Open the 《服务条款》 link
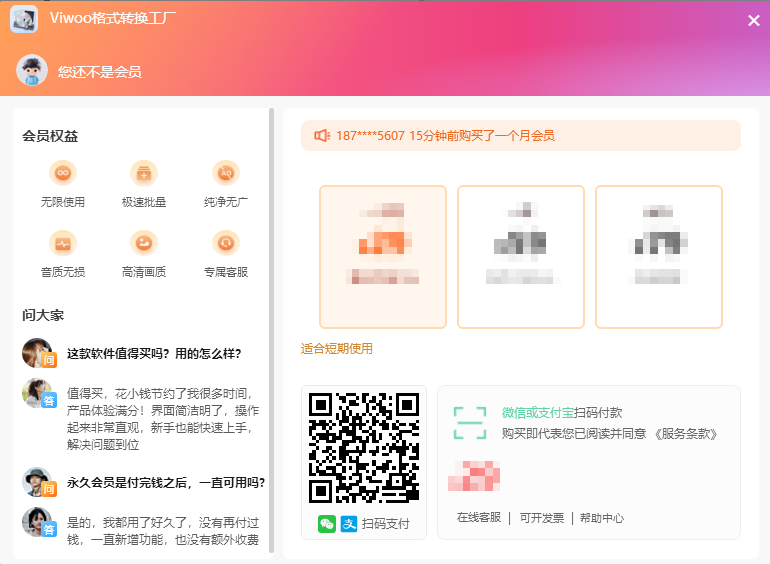Screen dimensions: 770x564 tap(687, 434)
